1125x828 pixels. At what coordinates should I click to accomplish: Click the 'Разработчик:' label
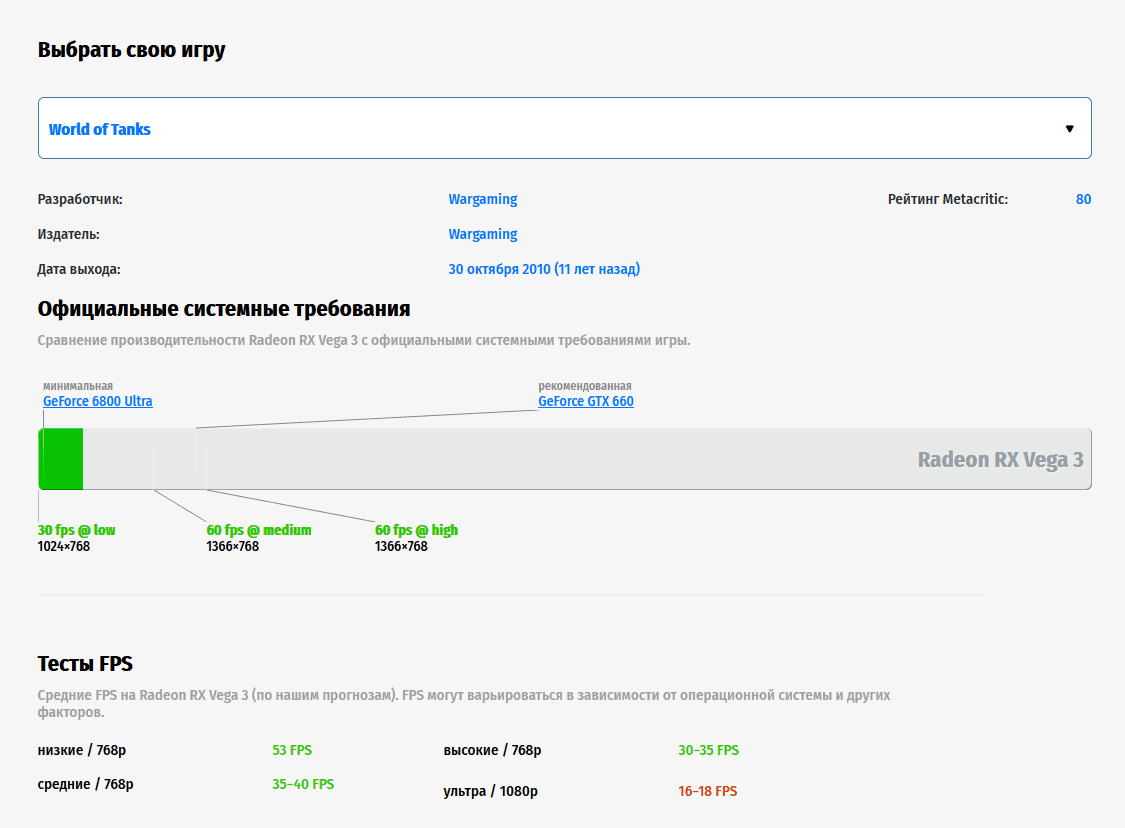80,199
